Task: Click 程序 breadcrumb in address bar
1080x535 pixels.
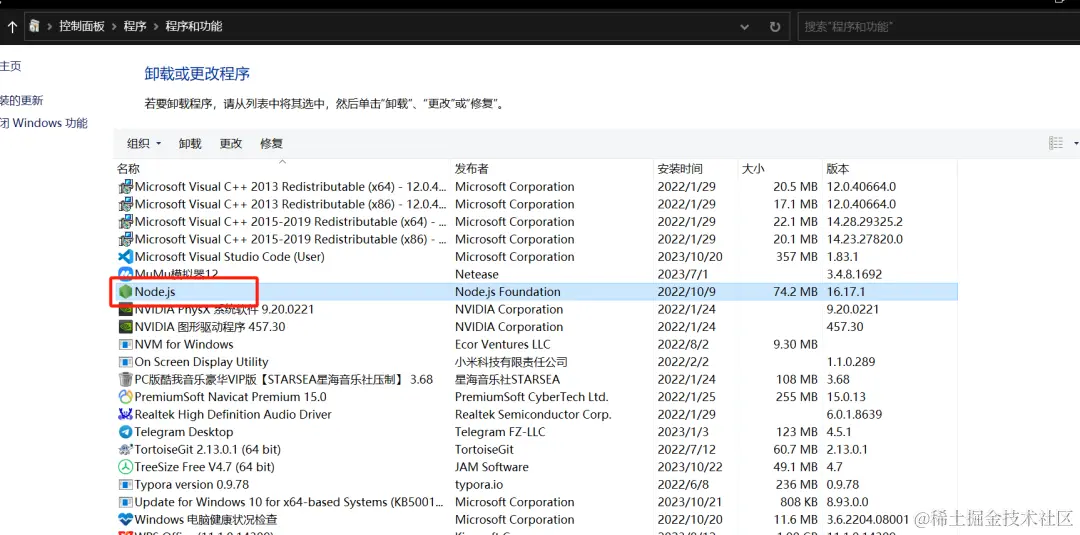Action: [x=135, y=27]
